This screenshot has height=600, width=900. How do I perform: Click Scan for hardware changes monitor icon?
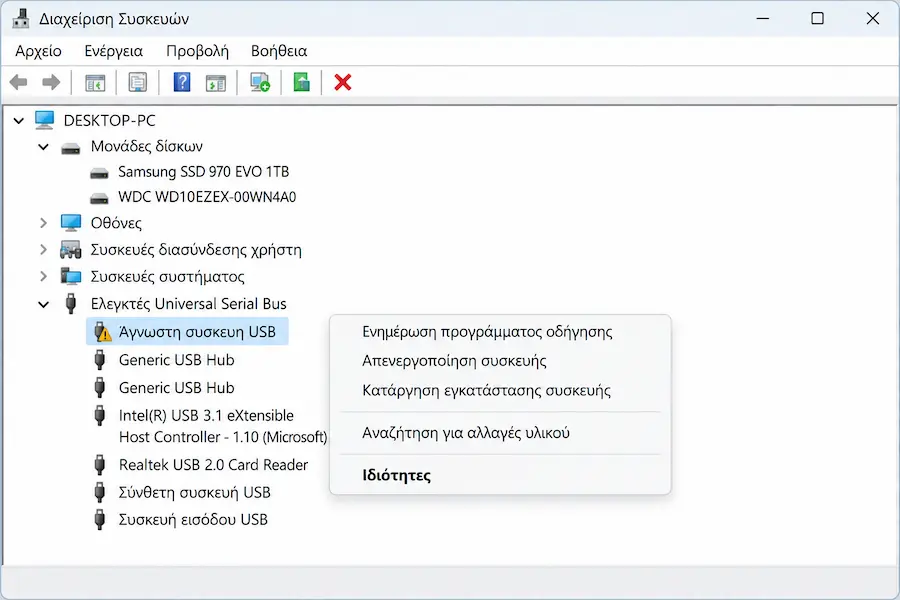[259, 82]
